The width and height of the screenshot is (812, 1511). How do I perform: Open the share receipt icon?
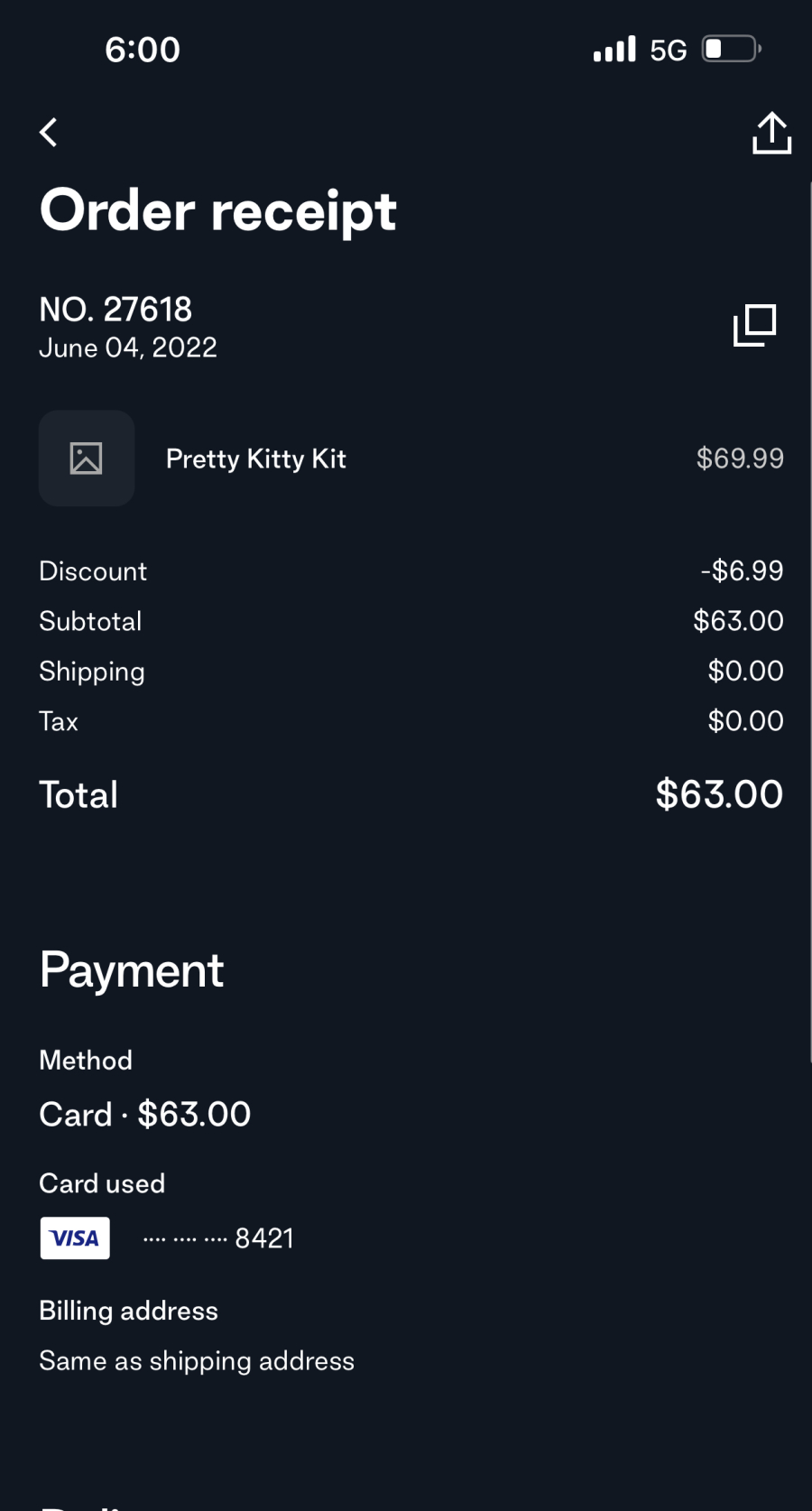click(771, 133)
